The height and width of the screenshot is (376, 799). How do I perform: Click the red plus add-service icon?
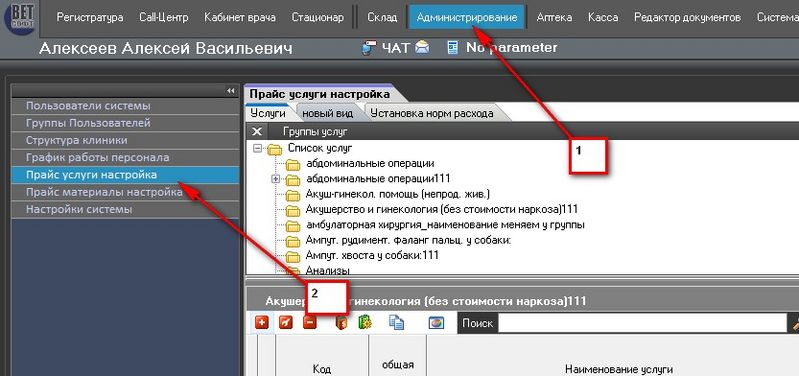tap(262, 322)
